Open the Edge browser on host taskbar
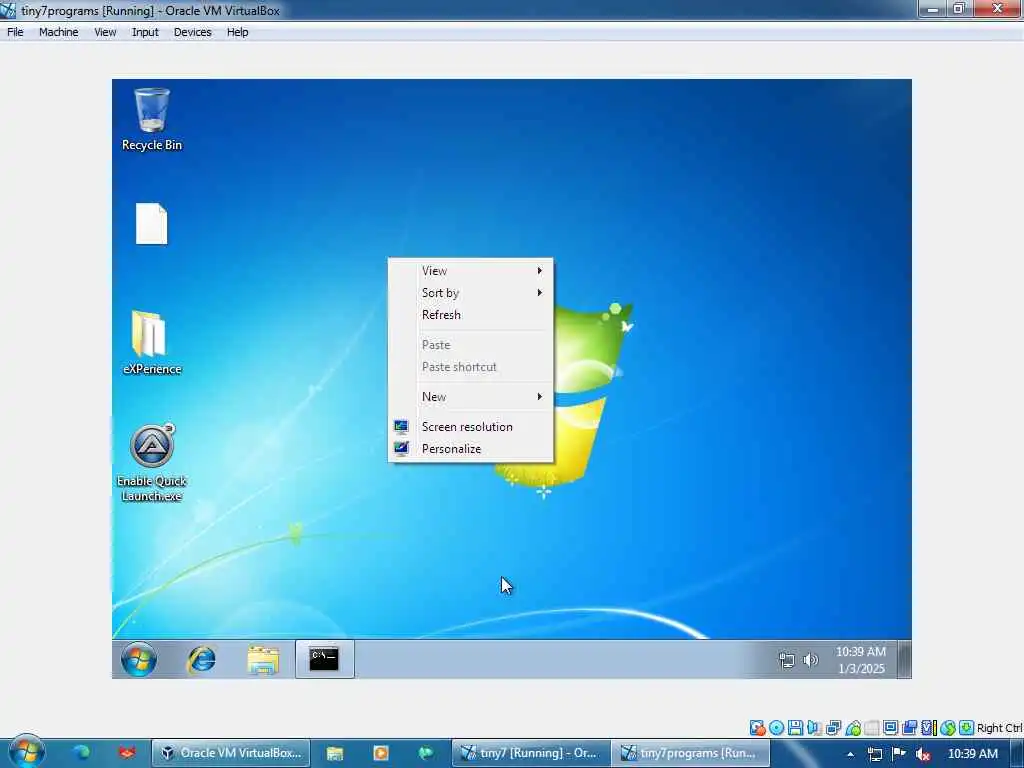The width and height of the screenshot is (1024, 768). [x=82, y=753]
